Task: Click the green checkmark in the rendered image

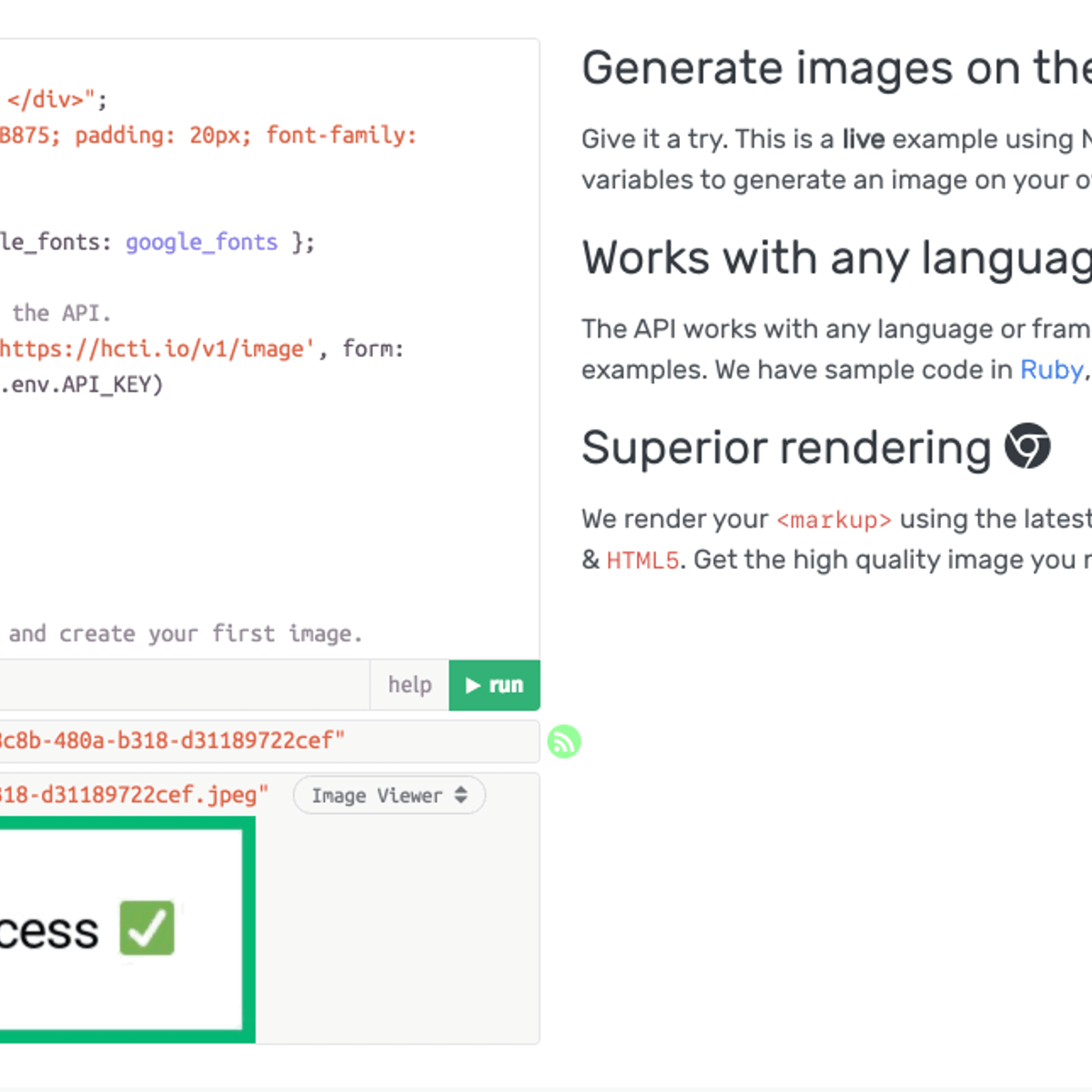Action: 147,928
